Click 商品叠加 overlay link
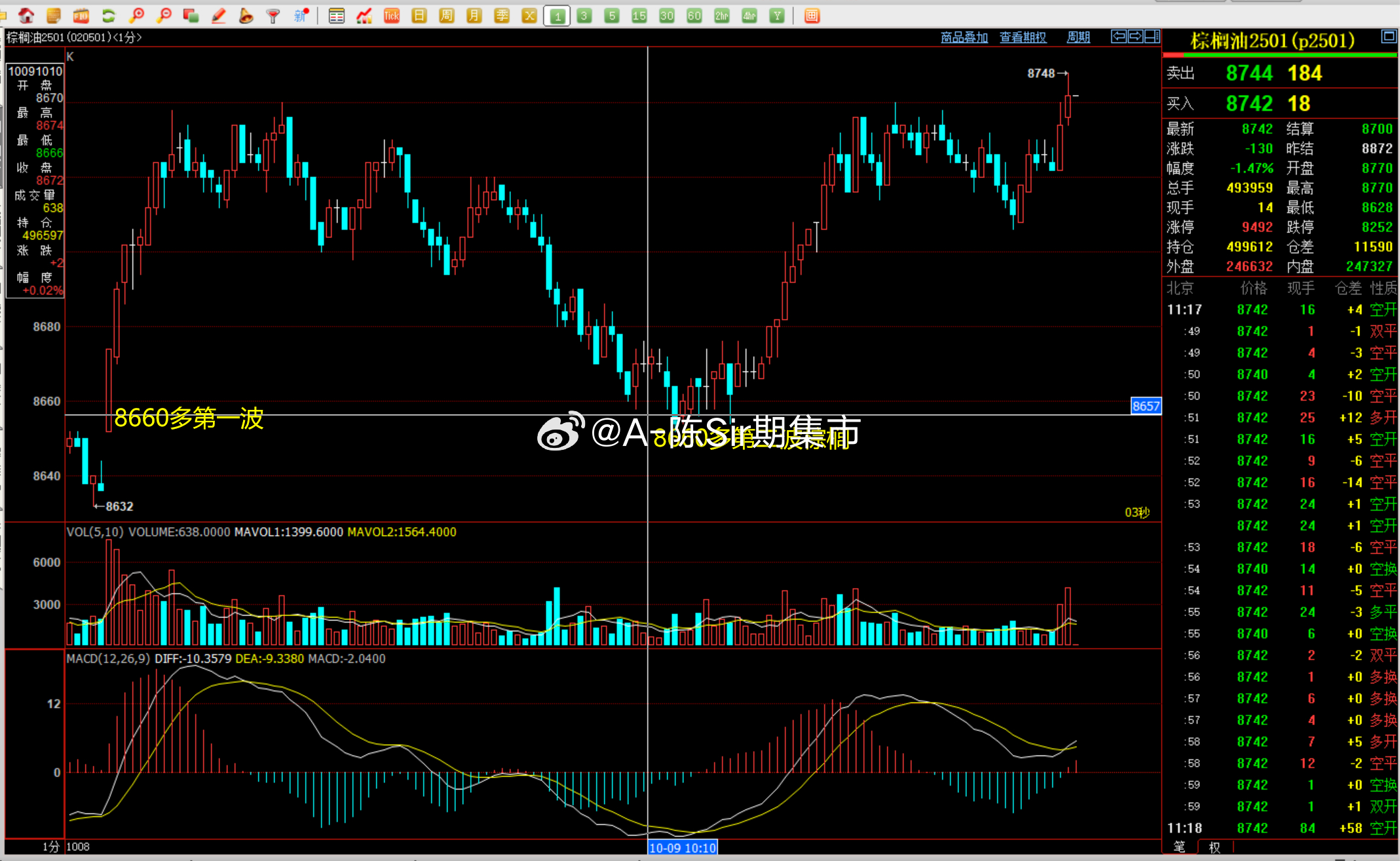 click(964, 37)
